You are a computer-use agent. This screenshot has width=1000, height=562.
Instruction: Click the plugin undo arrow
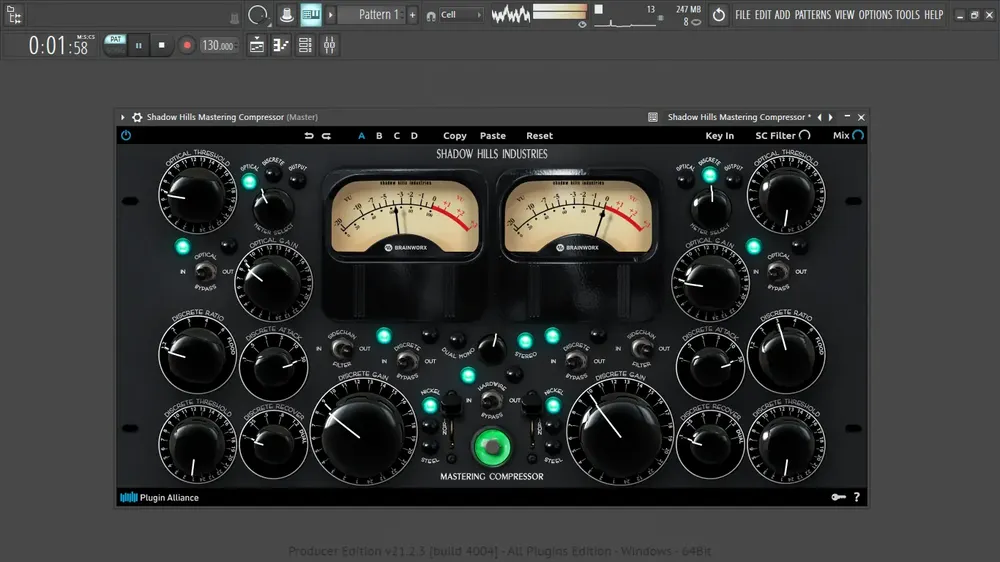tap(309, 136)
